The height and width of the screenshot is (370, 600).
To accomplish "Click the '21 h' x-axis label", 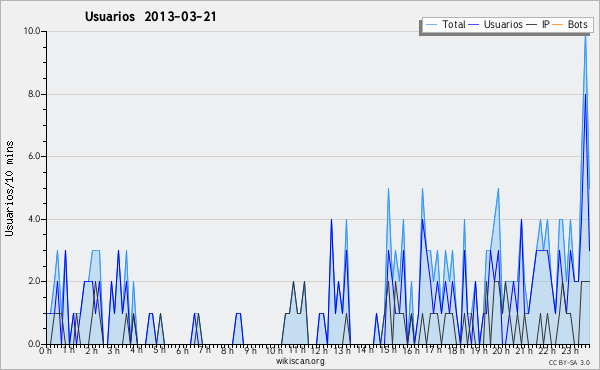I will point(524,351).
